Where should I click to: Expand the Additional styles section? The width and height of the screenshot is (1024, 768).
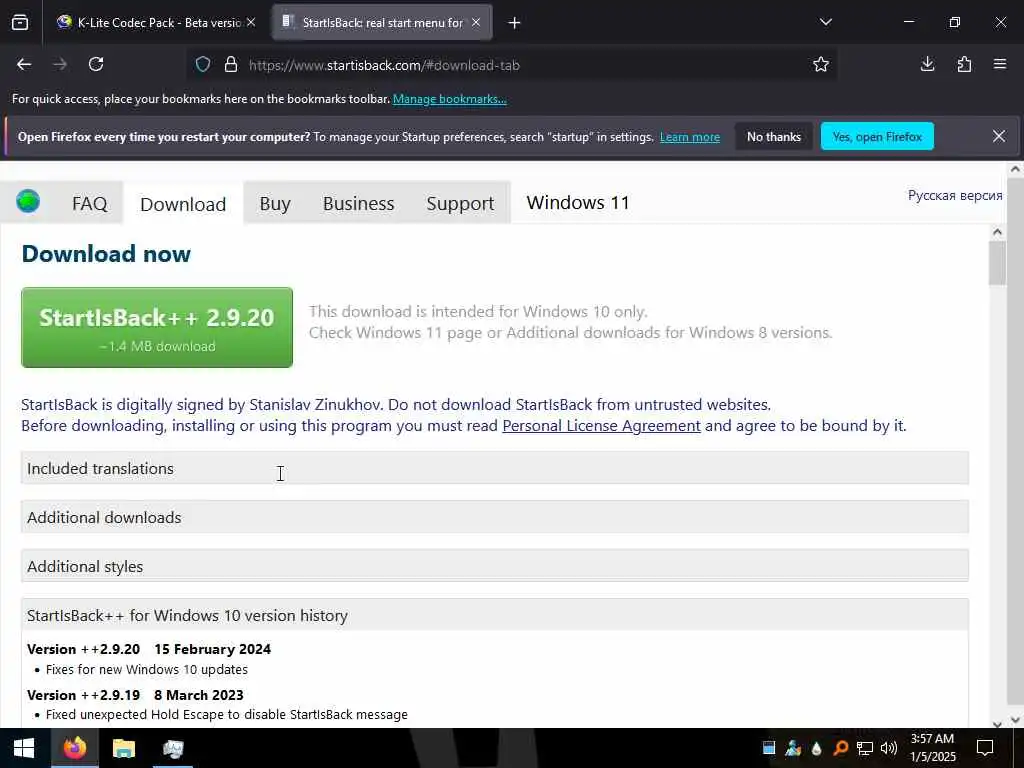pos(495,566)
